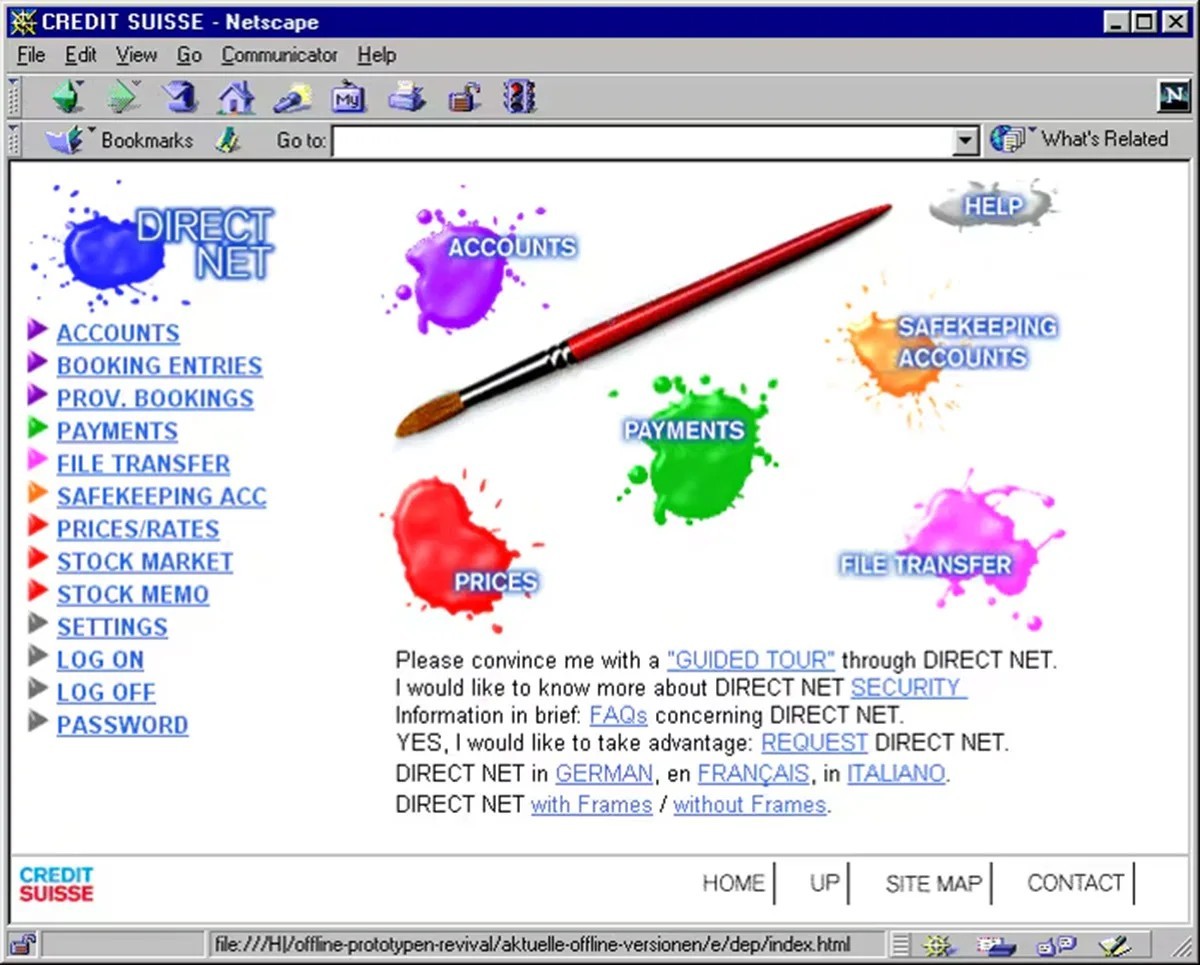The image size is (1200, 965).
Task: Select the without Frames link
Action: pyautogui.click(x=750, y=805)
